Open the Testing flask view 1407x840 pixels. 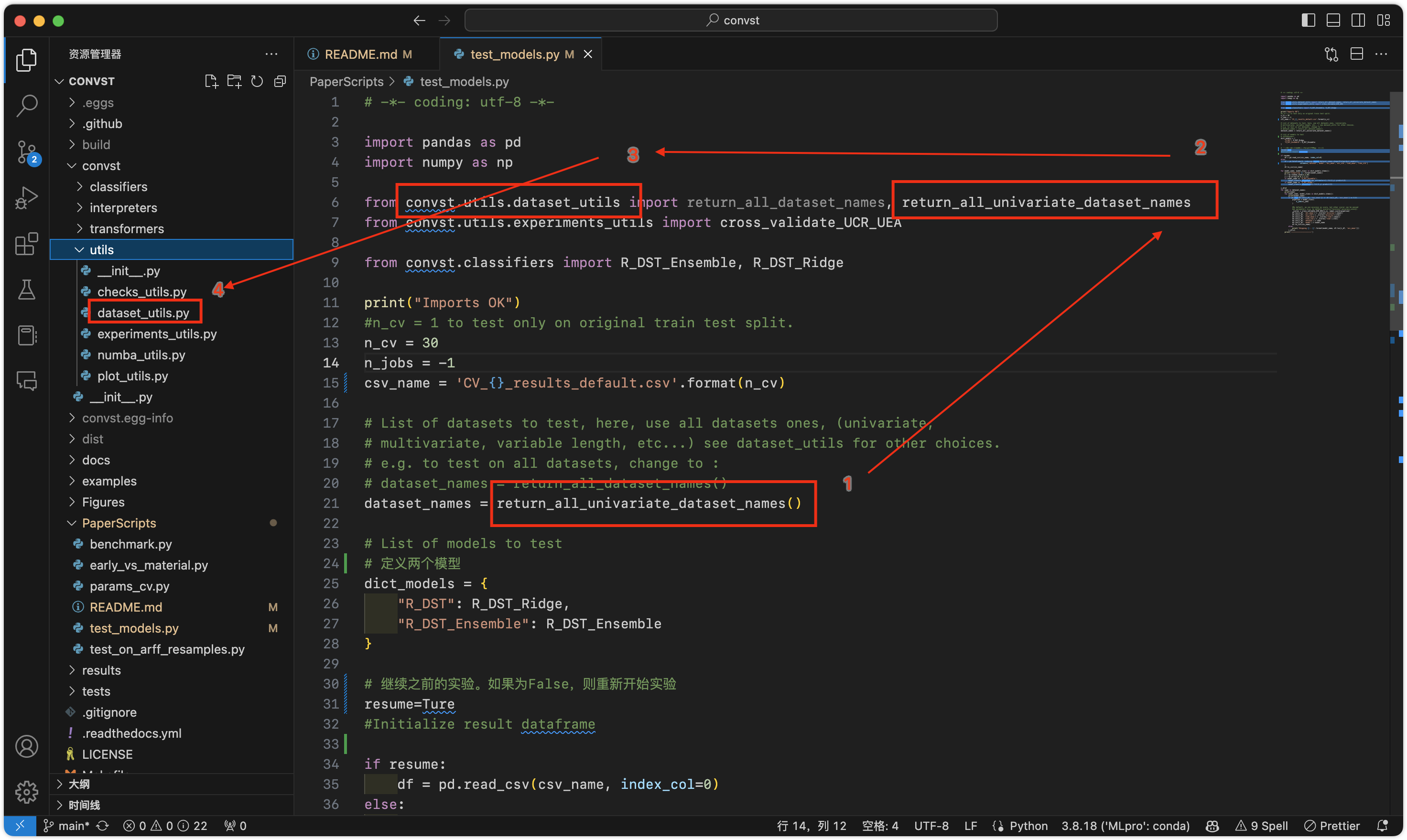click(26, 289)
